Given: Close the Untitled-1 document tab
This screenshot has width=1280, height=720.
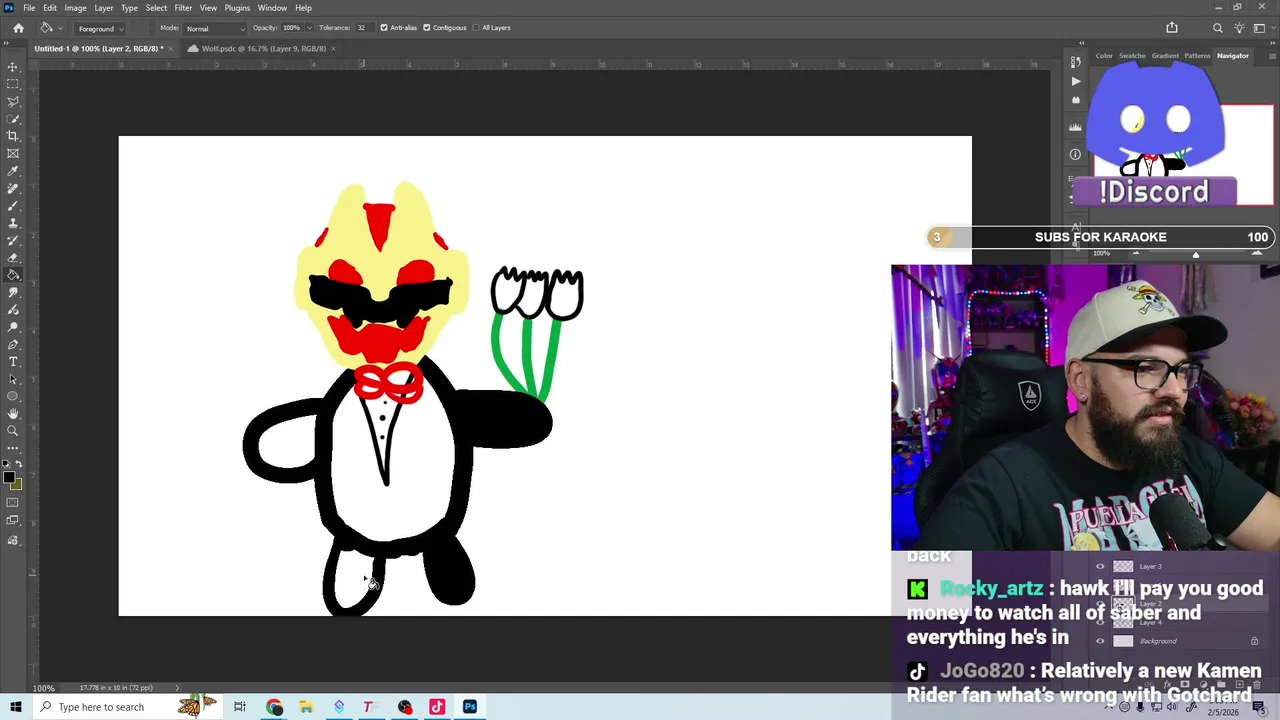Looking at the screenshot, I should (170, 48).
